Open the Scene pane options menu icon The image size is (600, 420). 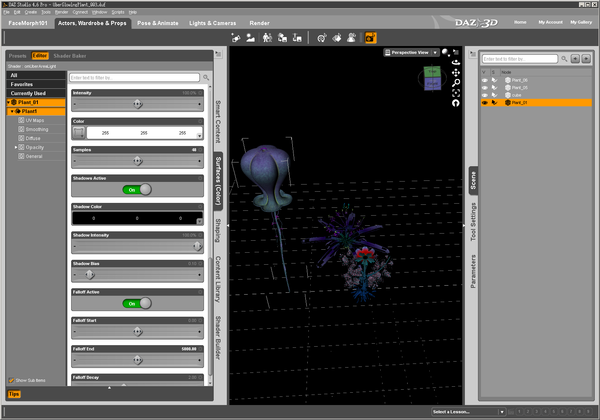pyautogui.click(x=473, y=54)
